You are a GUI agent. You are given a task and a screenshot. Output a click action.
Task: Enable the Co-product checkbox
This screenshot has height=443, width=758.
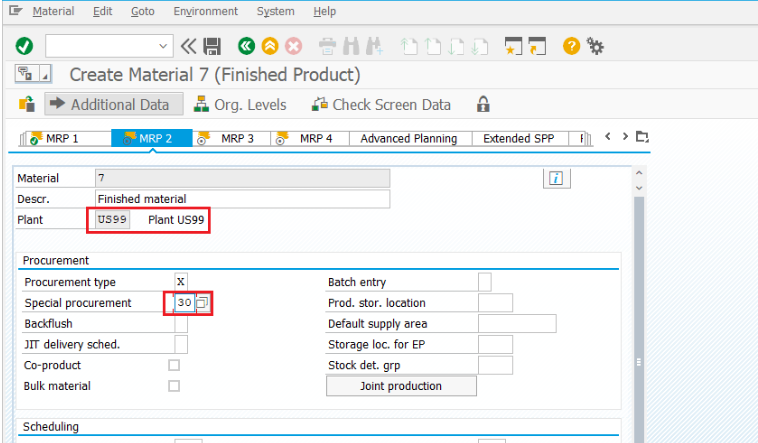pyautogui.click(x=174, y=365)
